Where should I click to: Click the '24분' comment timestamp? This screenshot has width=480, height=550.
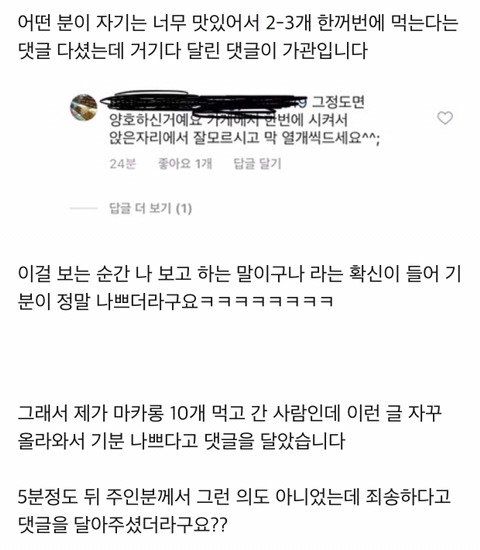[x=122, y=163]
